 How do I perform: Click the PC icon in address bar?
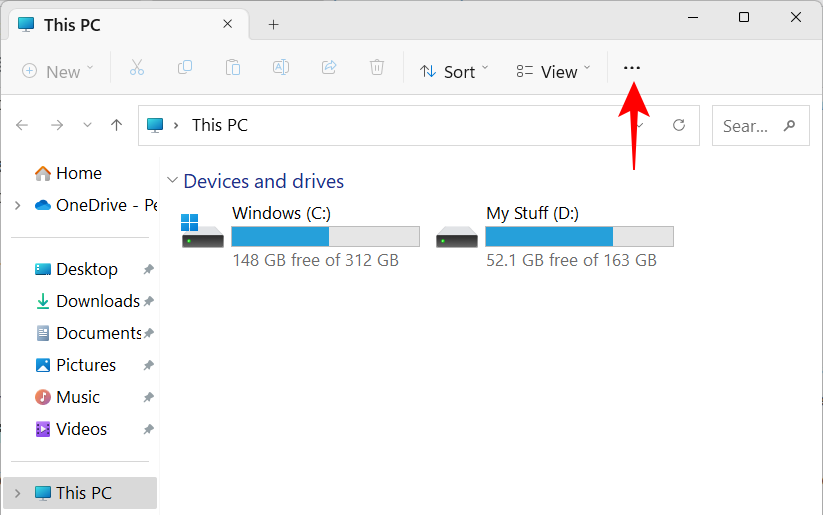tap(155, 125)
